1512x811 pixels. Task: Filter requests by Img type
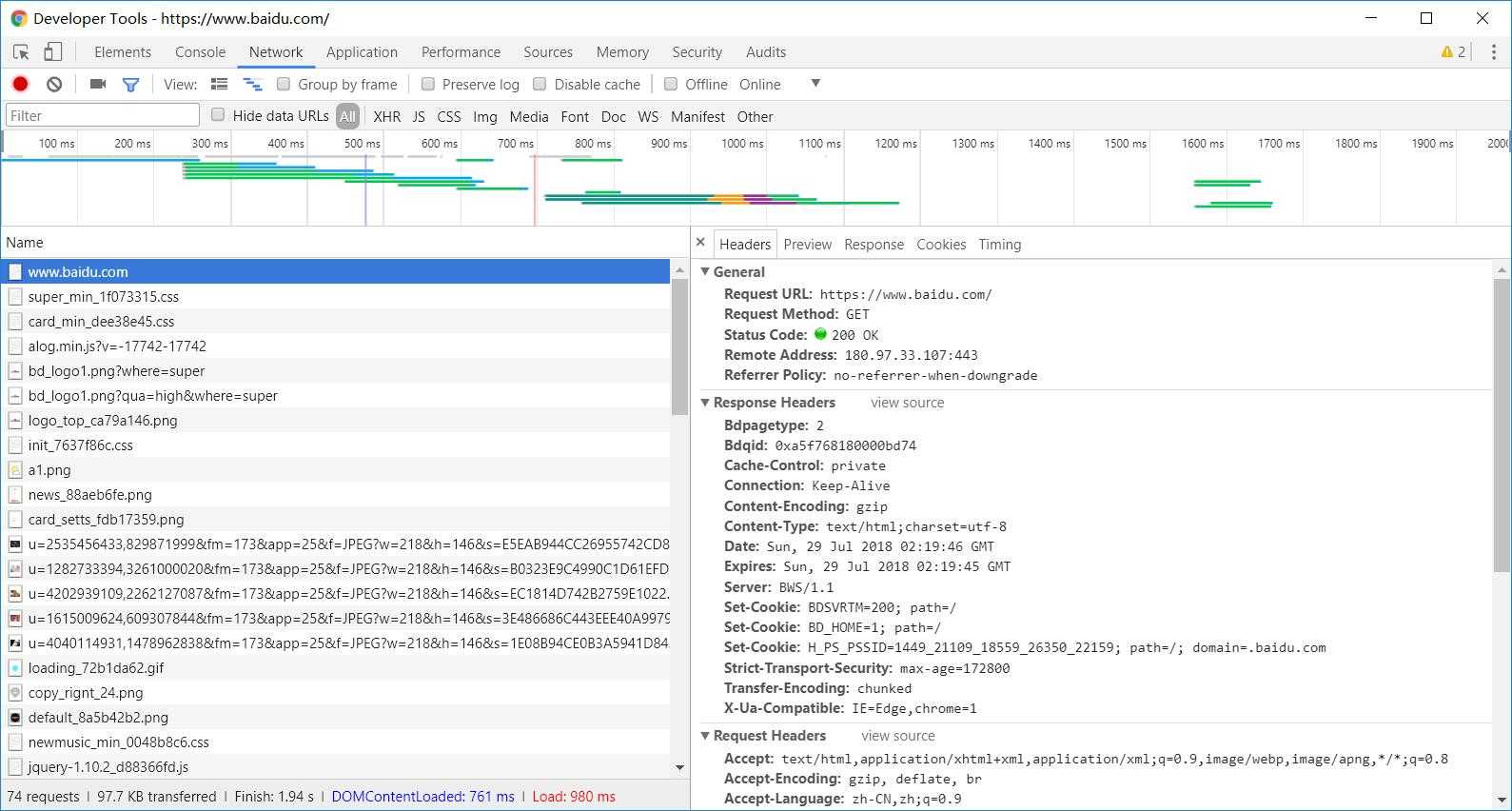click(485, 116)
